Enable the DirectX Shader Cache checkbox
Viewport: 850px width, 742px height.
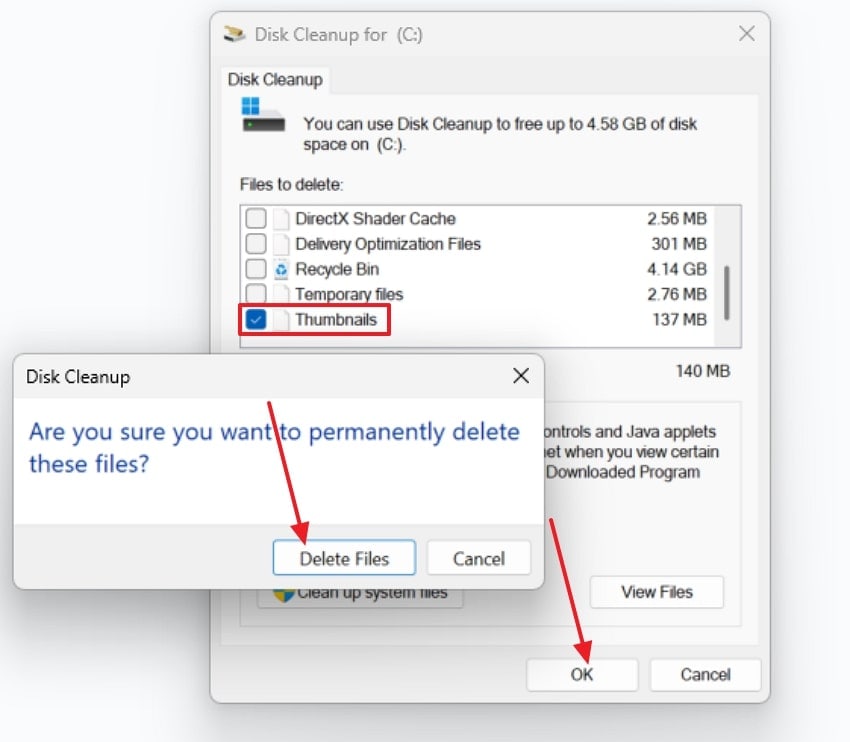(256, 218)
